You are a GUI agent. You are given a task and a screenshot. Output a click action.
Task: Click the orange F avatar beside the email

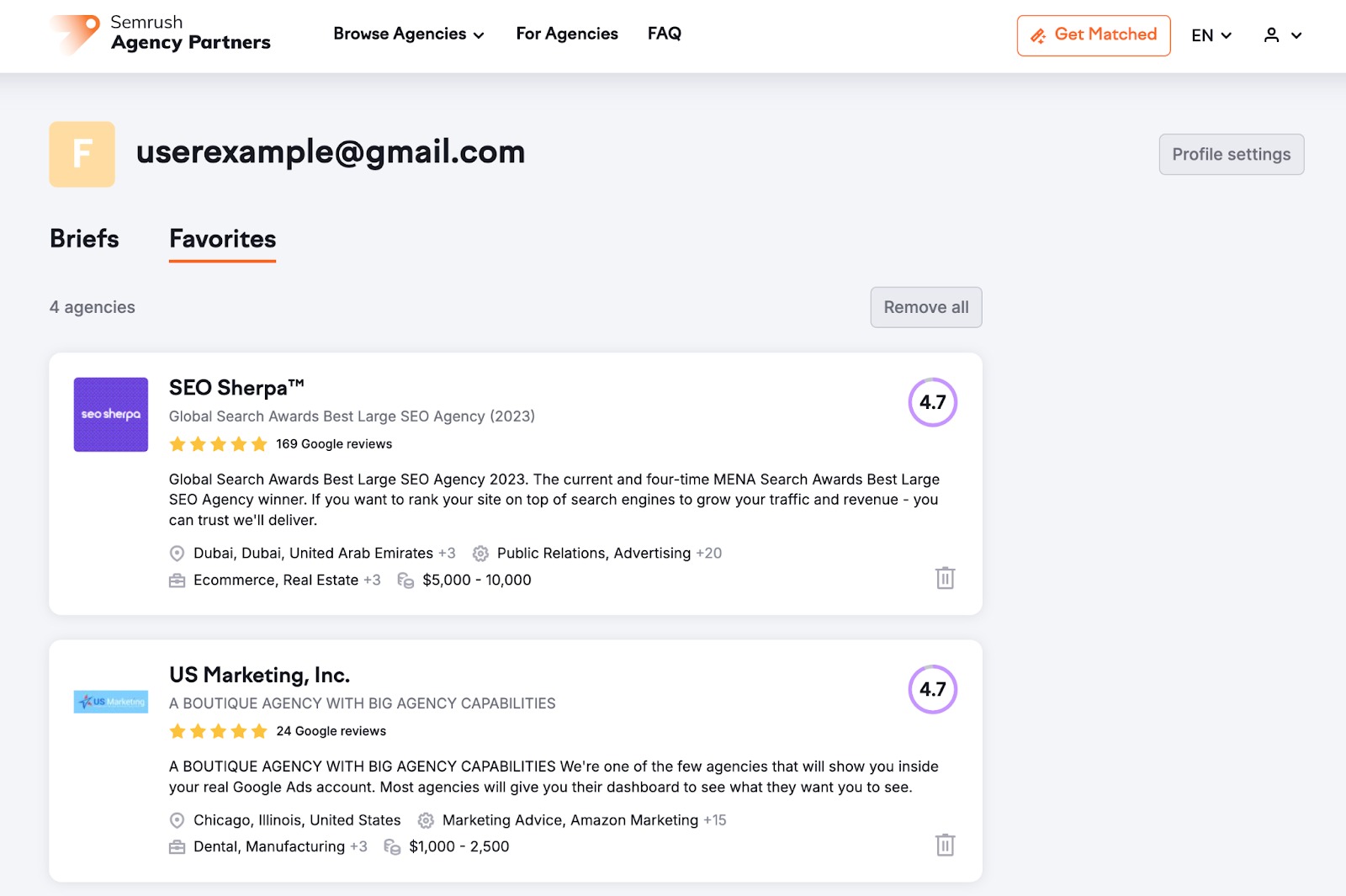click(81, 154)
